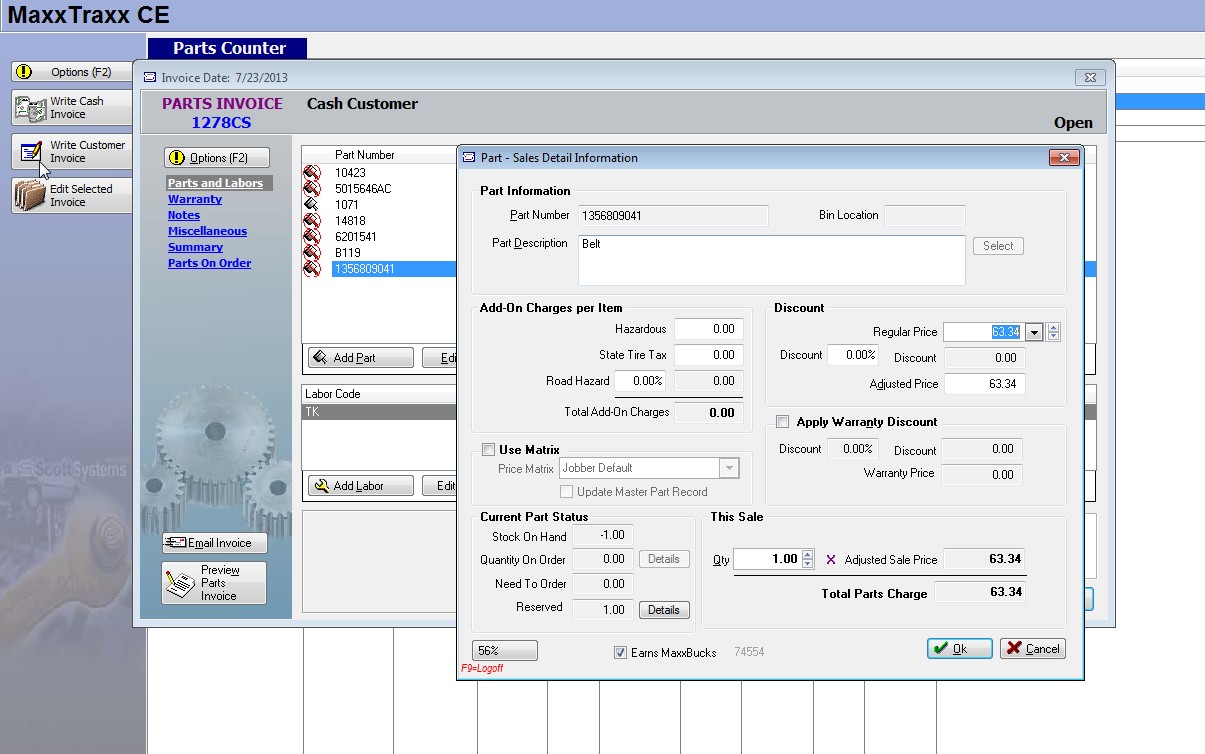Open the Parts On Order link
Viewport: 1205px width, 754px height.
[x=209, y=263]
